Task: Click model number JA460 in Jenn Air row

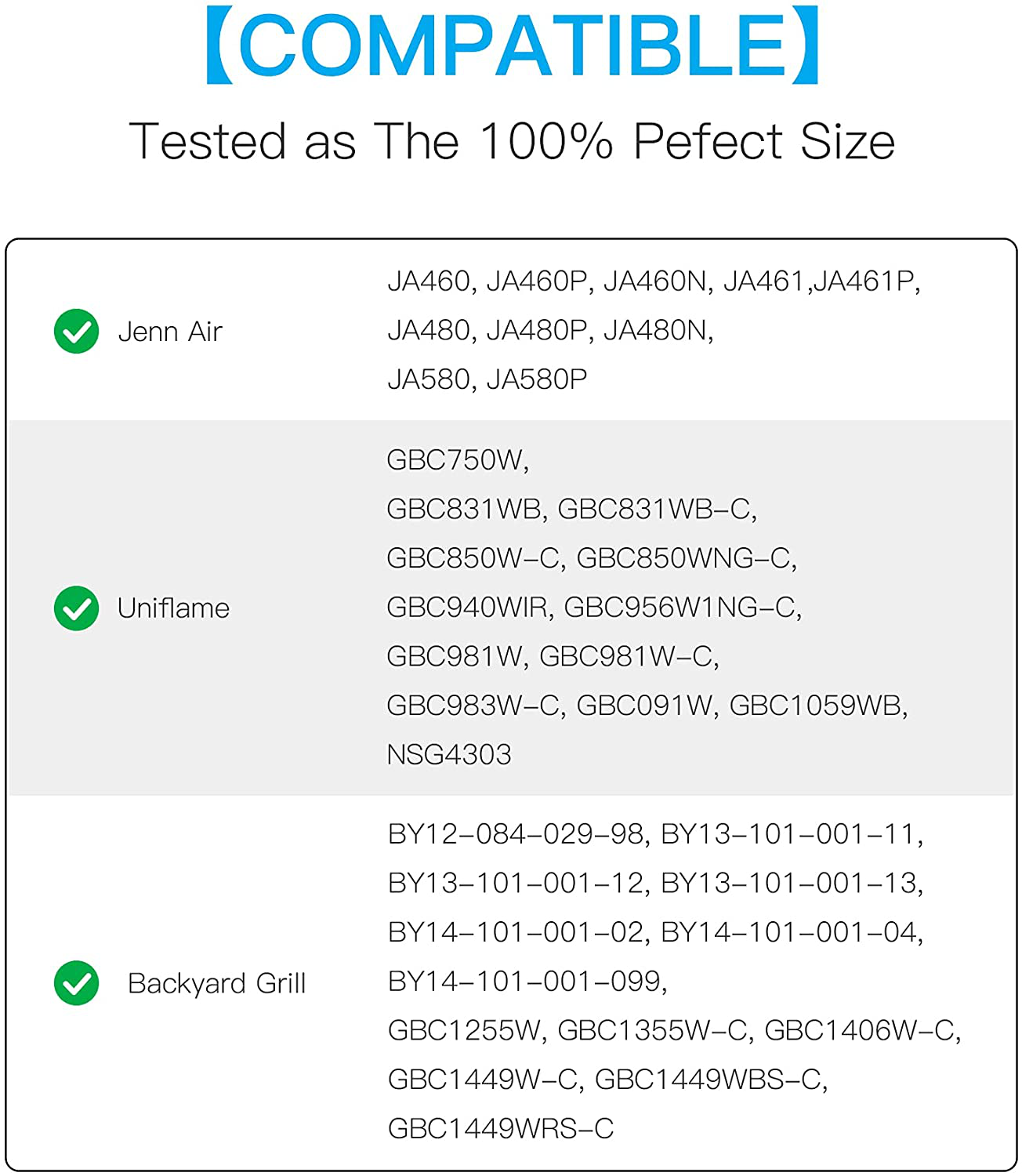Action: coord(429,281)
